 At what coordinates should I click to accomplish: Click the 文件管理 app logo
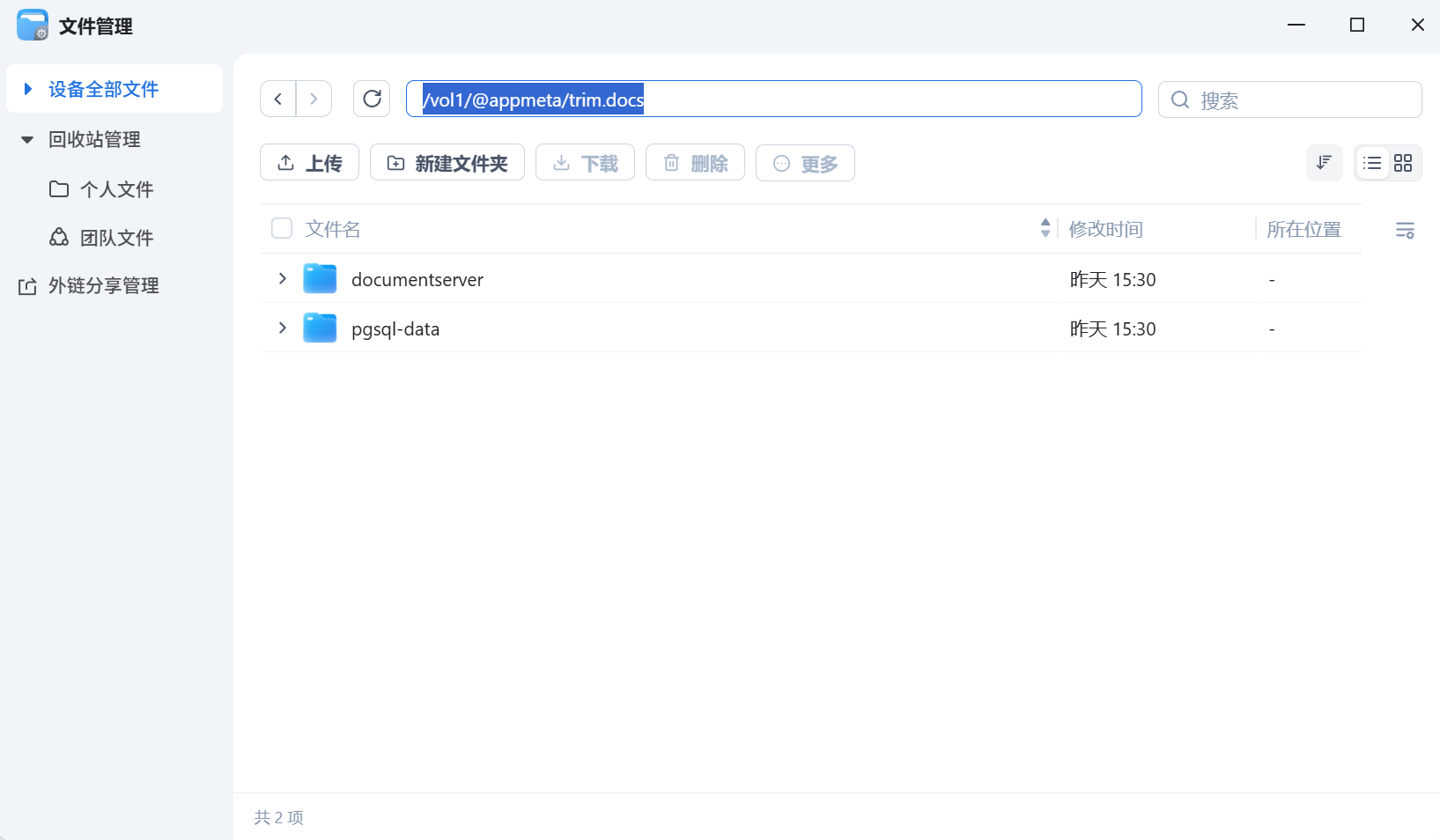(32, 25)
